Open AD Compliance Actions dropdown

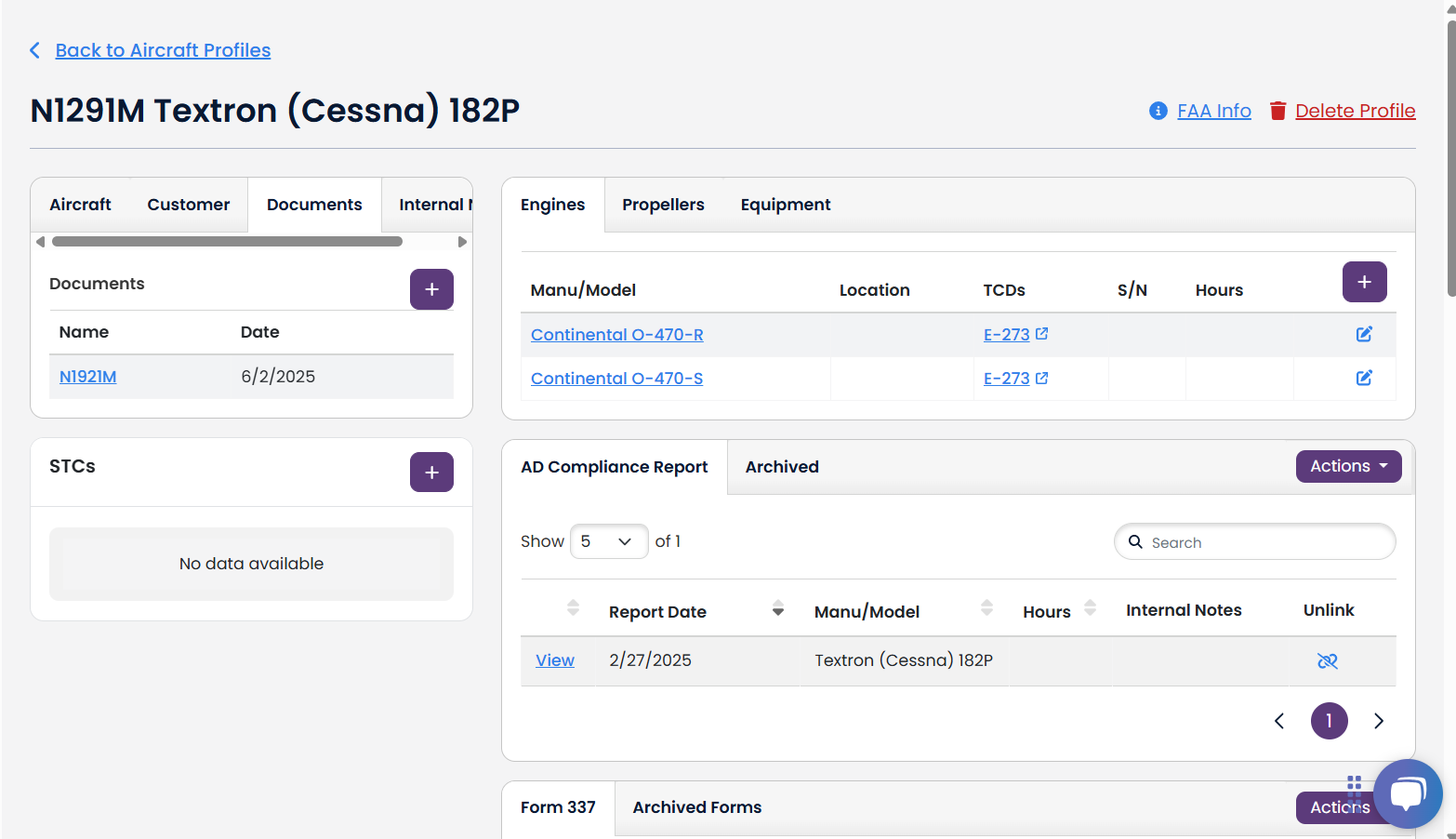(1348, 466)
